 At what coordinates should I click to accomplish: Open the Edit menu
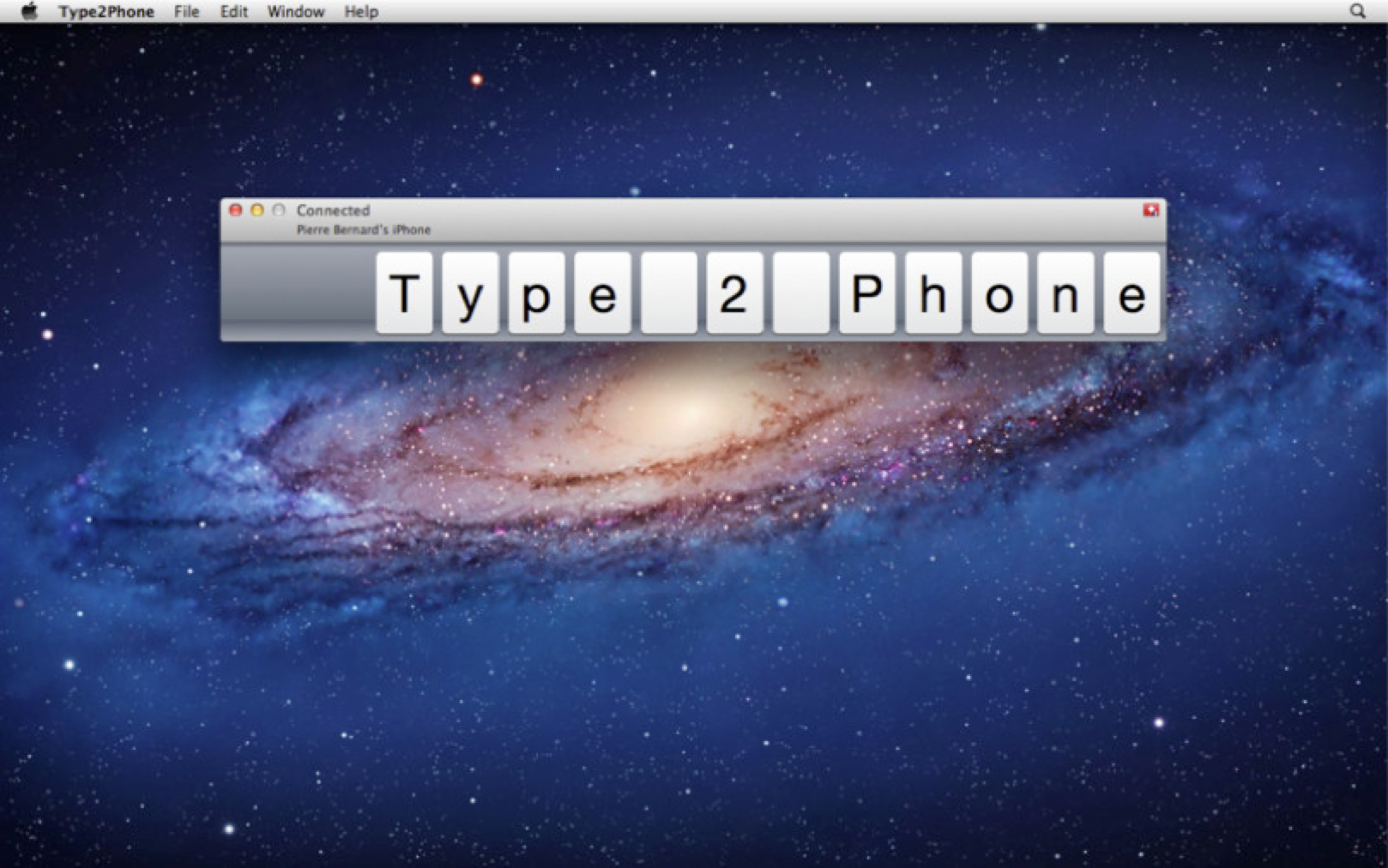coord(233,11)
